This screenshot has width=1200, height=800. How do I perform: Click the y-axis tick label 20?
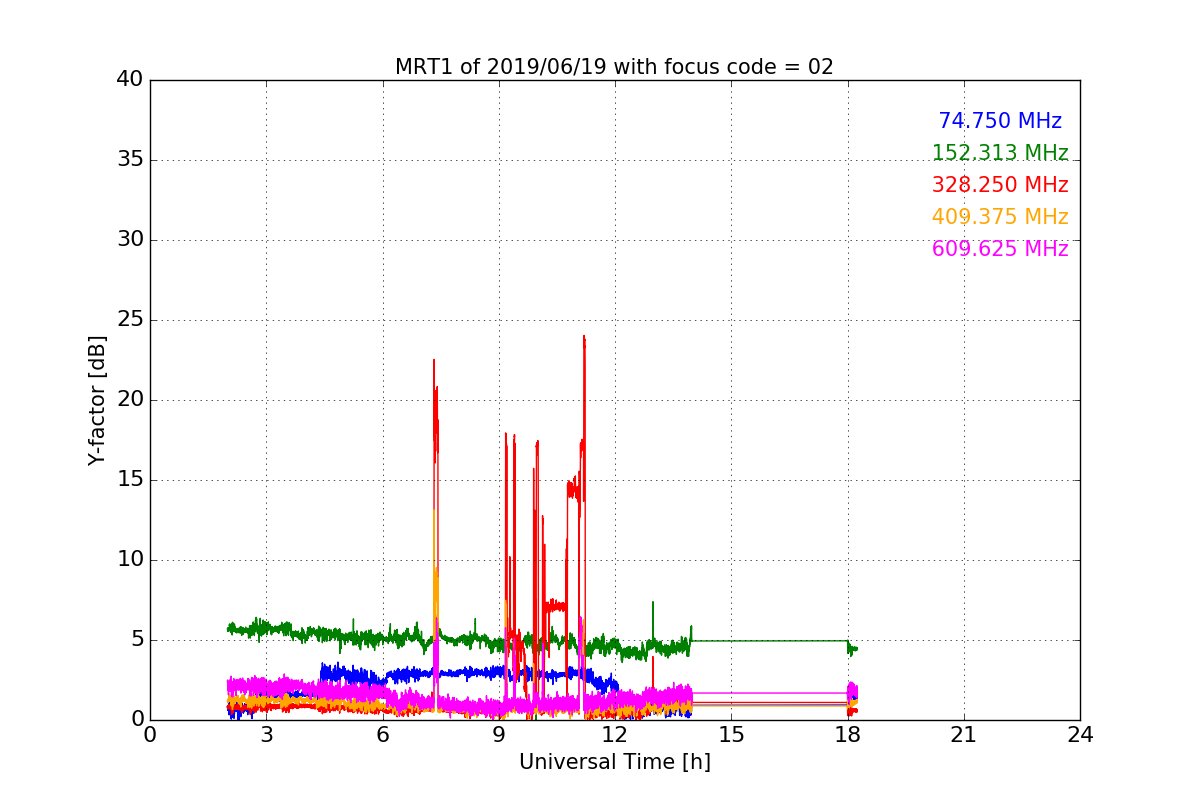pyautogui.click(x=129, y=400)
